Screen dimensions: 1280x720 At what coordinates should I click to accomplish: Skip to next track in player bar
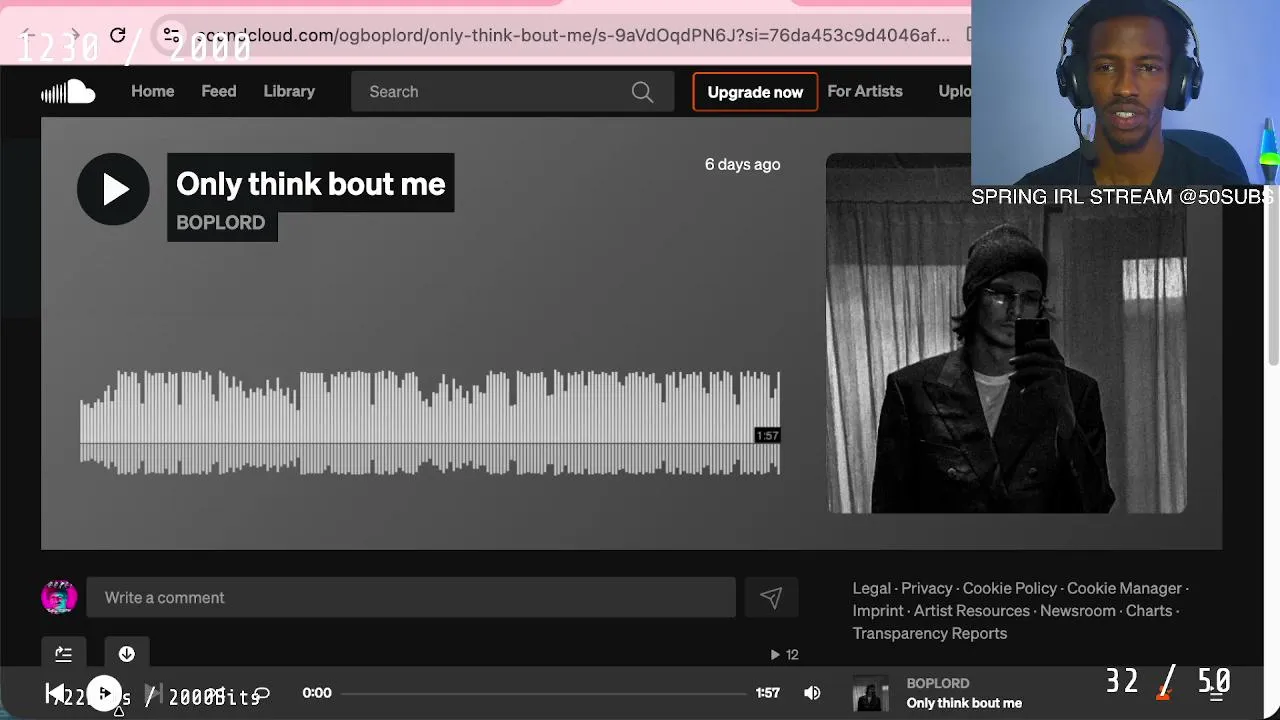pos(153,693)
